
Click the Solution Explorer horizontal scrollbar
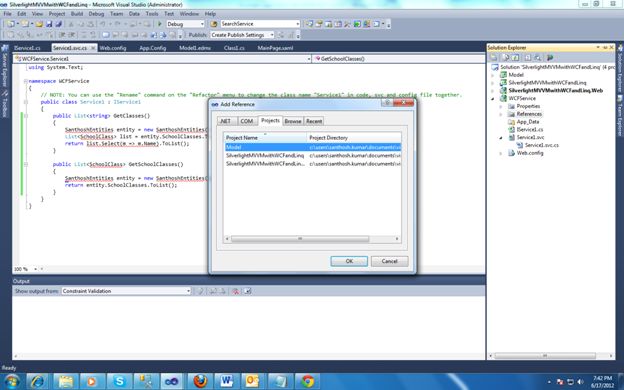[545, 356]
